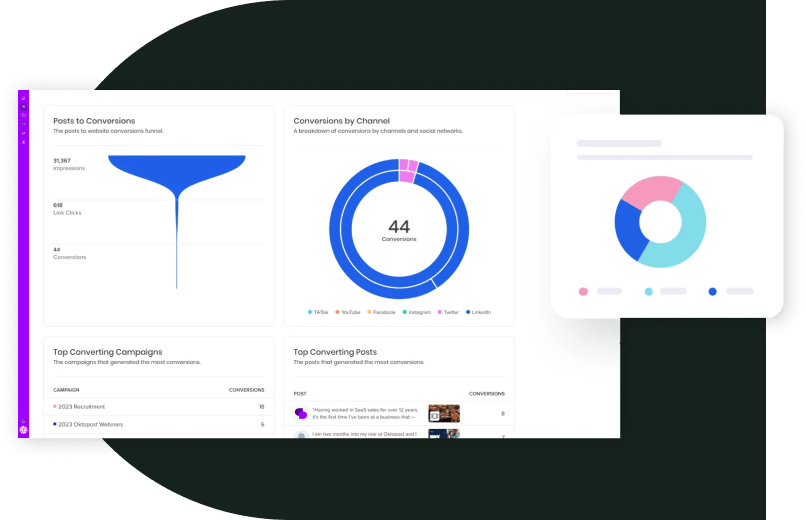Screen dimensions: 806x520
Task: Select the "618 Link Clicks" funnel value
Action: click(x=67, y=209)
